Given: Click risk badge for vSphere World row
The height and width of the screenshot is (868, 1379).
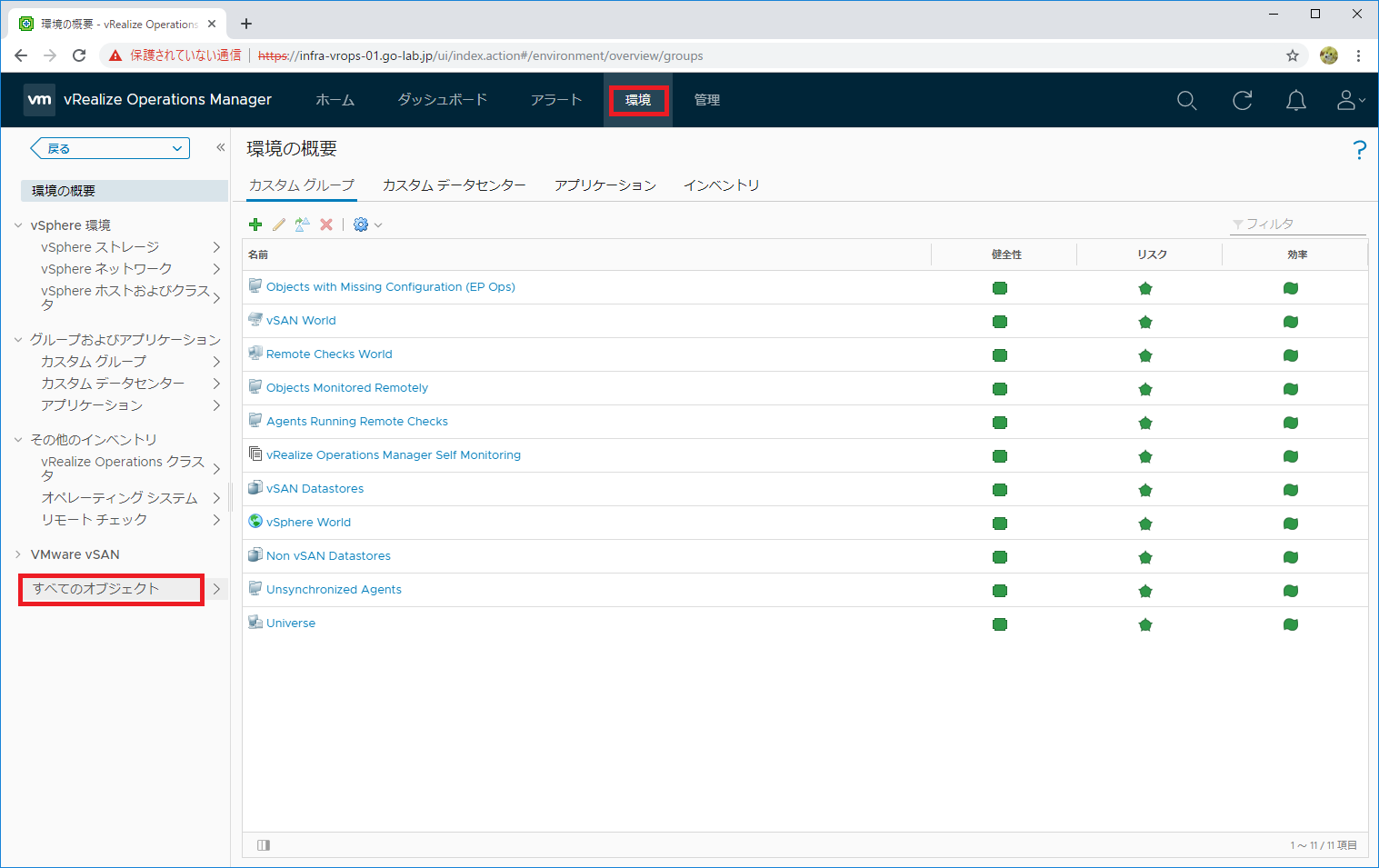Looking at the screenshot, I should pos(1145,524).
